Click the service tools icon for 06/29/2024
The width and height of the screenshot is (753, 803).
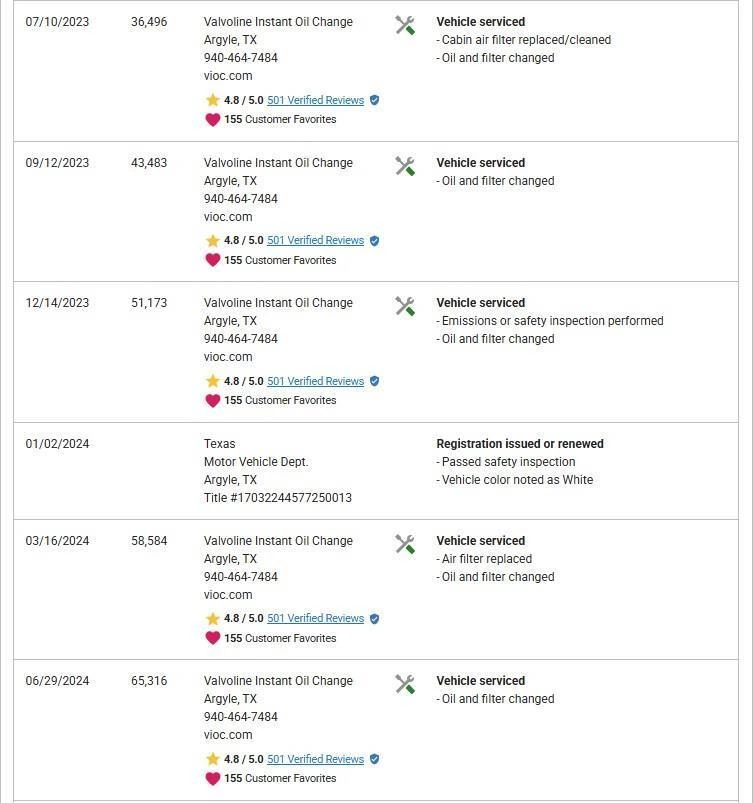tap(405, 684)
